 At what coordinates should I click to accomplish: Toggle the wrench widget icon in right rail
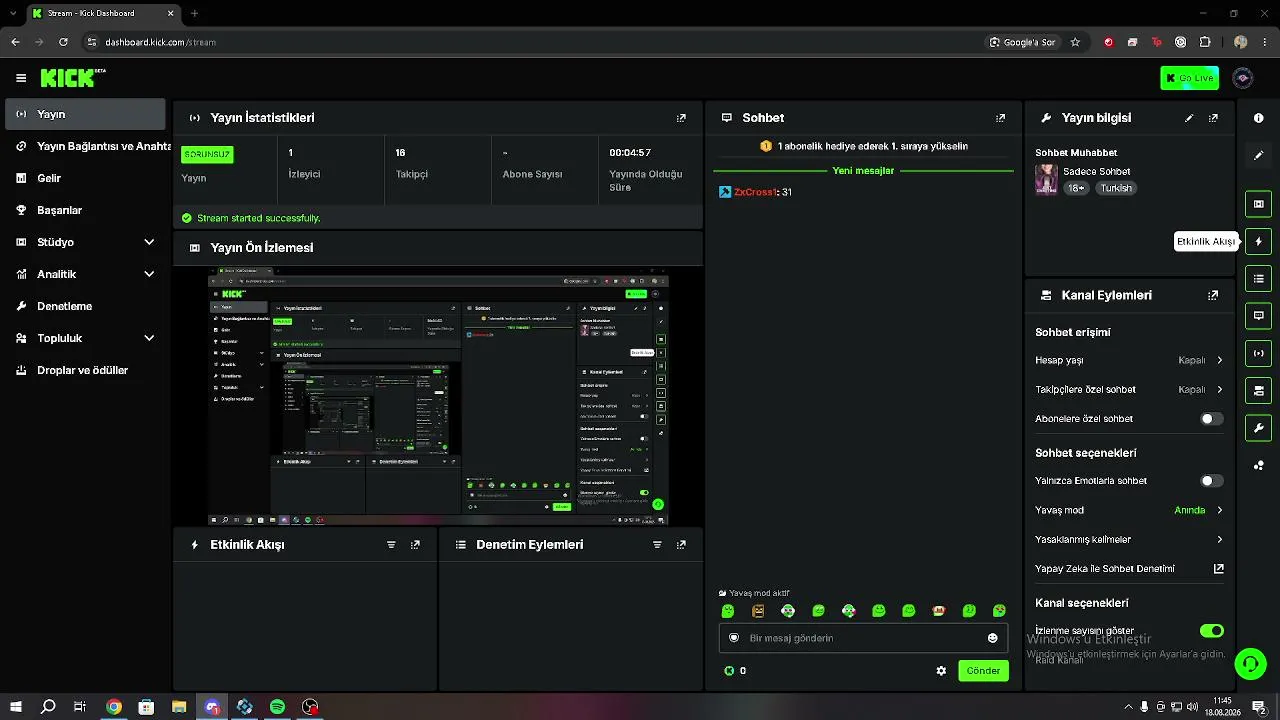1258,428
